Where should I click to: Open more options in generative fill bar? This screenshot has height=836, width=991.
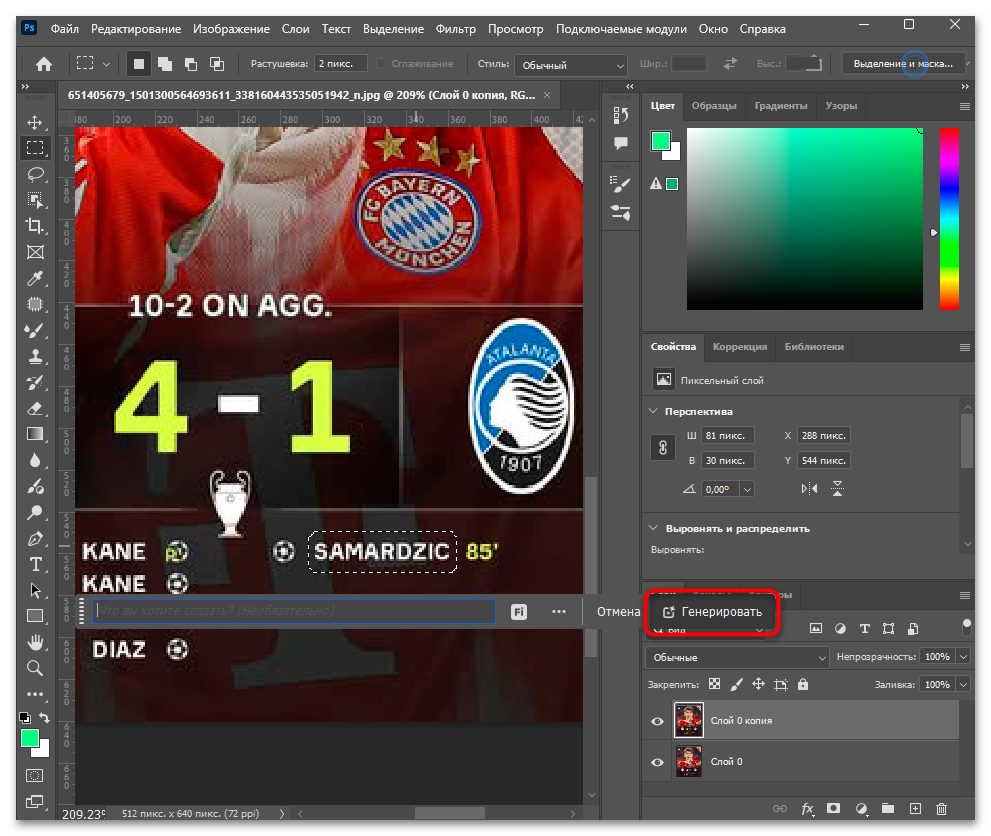click(559, 612)
